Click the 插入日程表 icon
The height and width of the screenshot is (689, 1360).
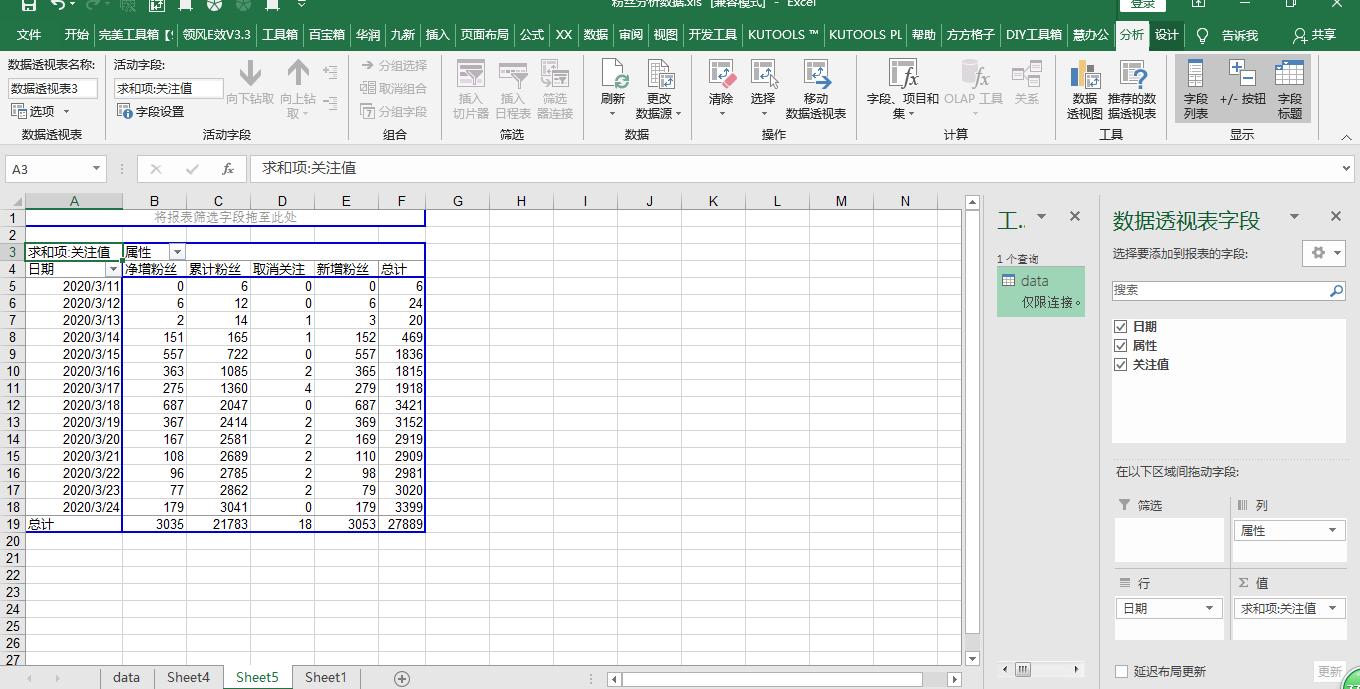coord(513,88)
